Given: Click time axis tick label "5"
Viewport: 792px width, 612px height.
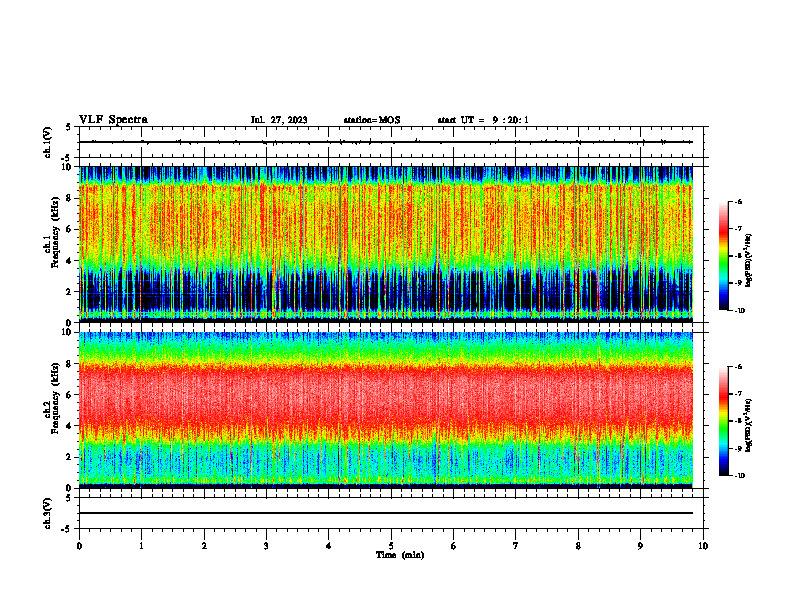Looking at the screenshot, I should [x=391, y=546].
